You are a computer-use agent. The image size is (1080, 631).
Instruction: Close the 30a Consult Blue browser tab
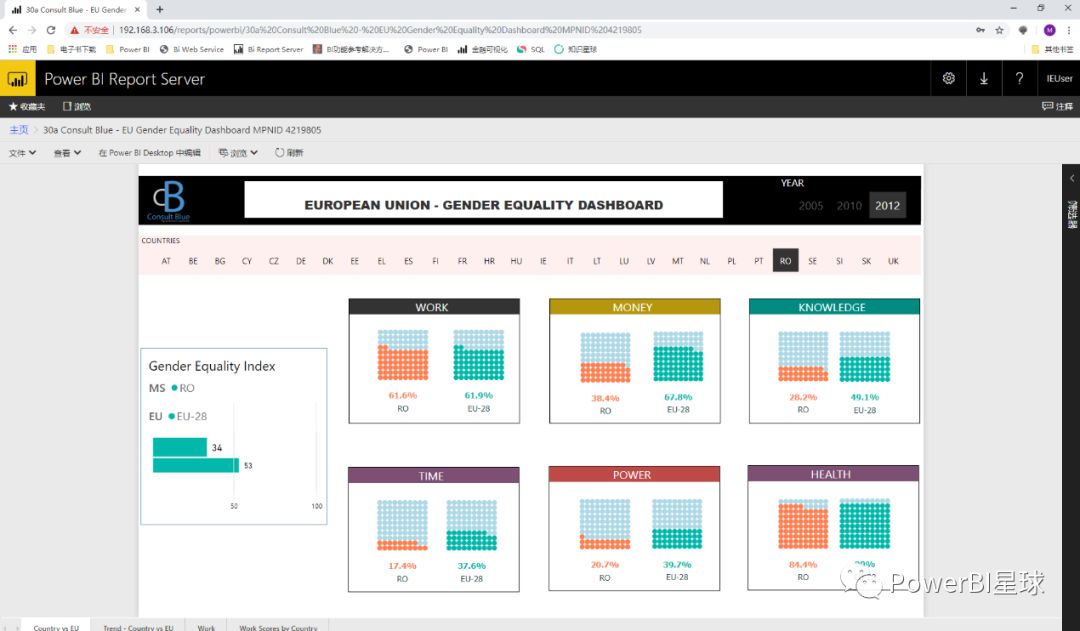point(137,10)
